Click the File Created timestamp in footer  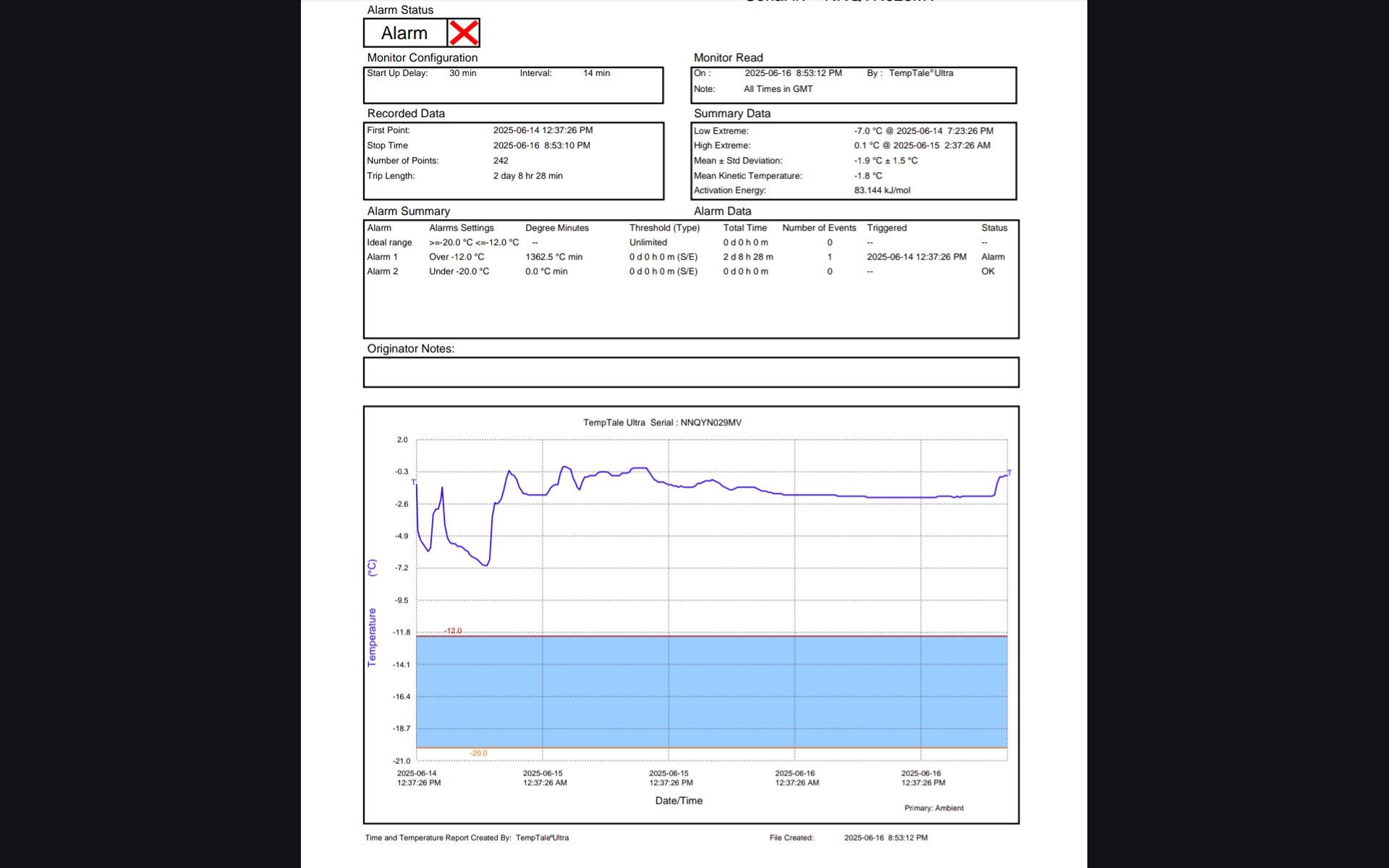(885, 838)
